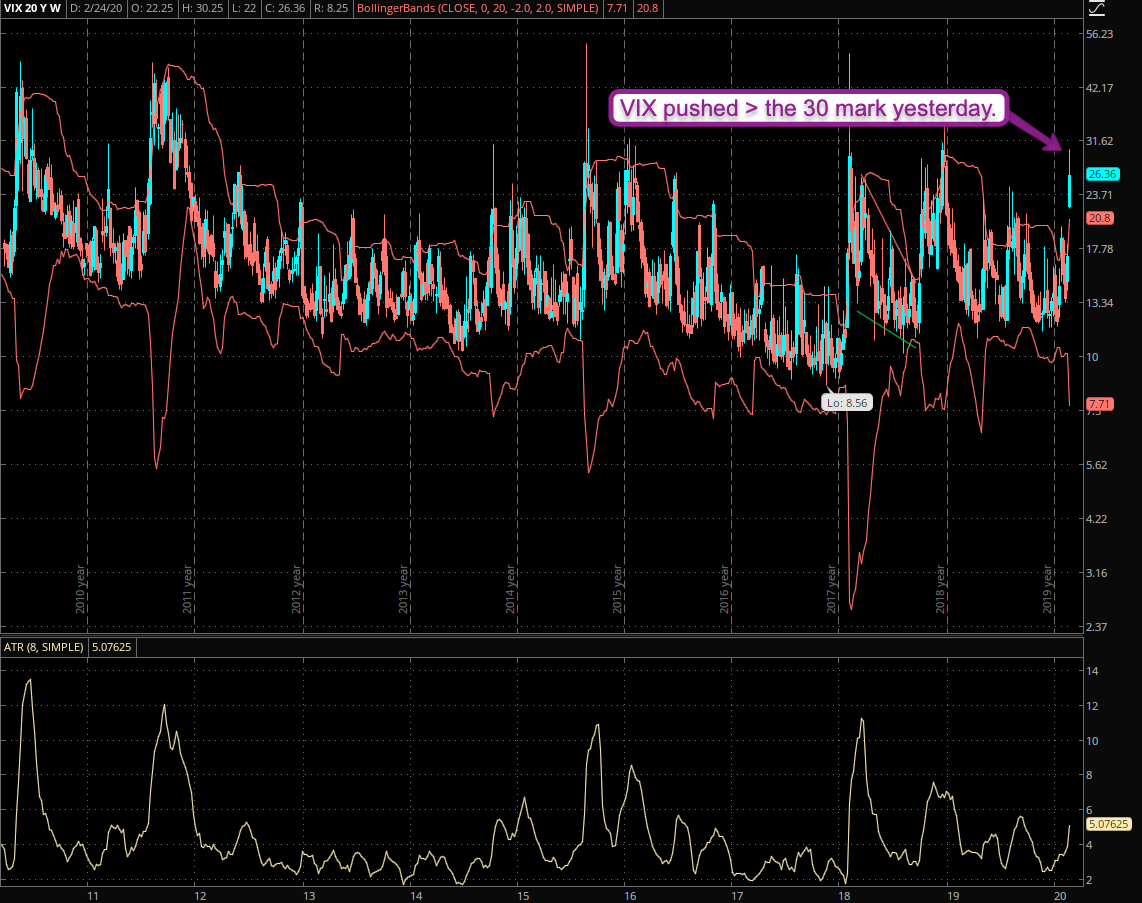Viewport: 1142px width, 903px height.
Task: Click the 'Lo: 8.56' low price bubble
Action: point(843,402)
